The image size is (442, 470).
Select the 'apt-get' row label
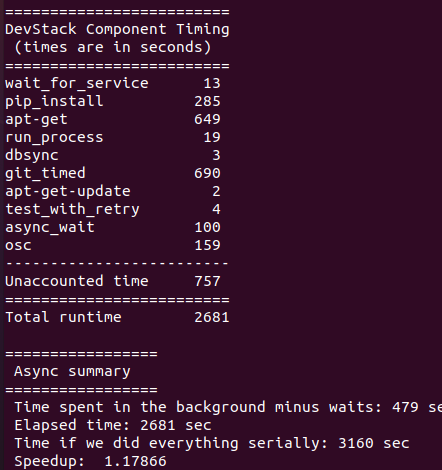(36, 119)
